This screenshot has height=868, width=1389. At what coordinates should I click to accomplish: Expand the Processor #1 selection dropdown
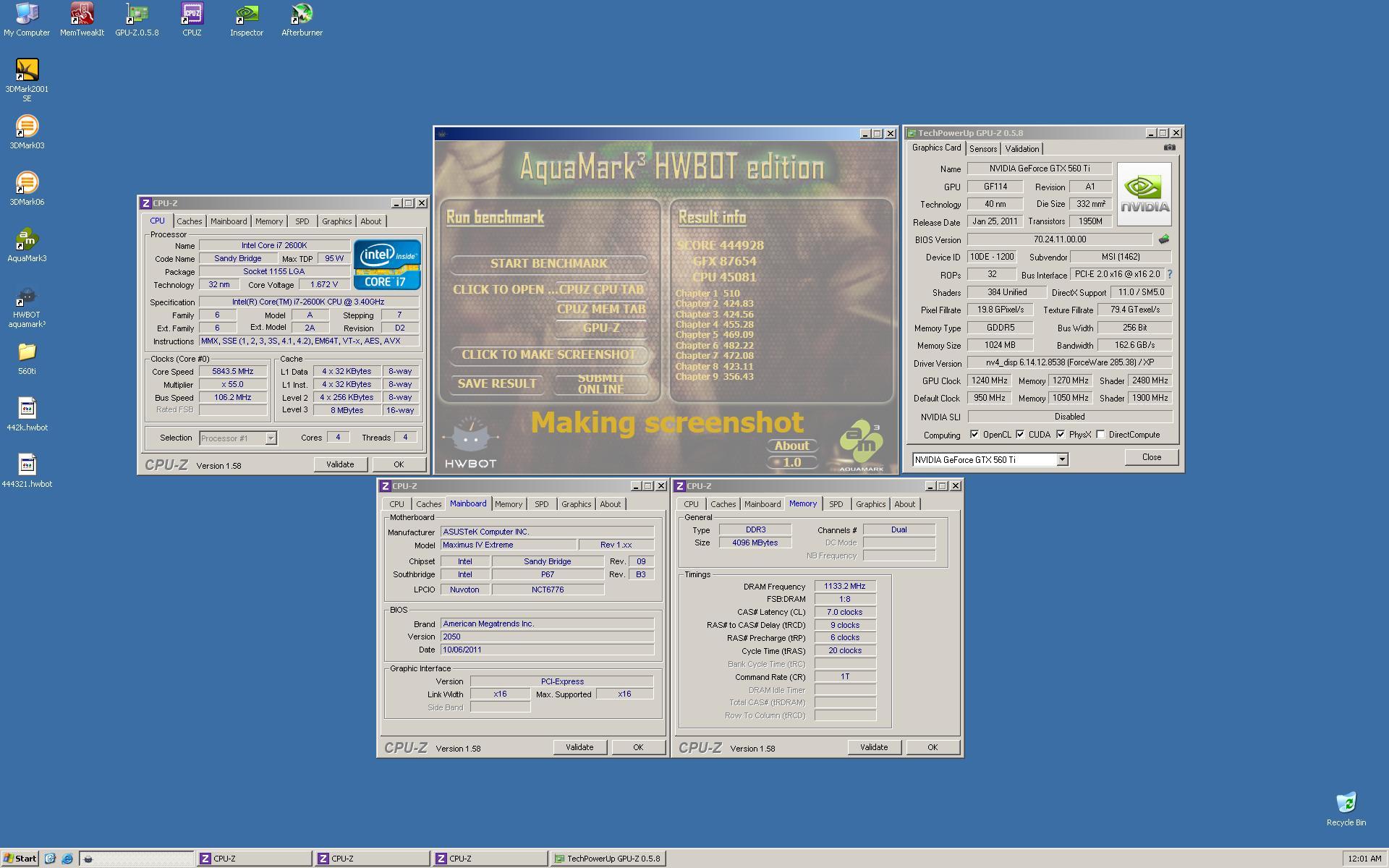(x=271, y=438)
